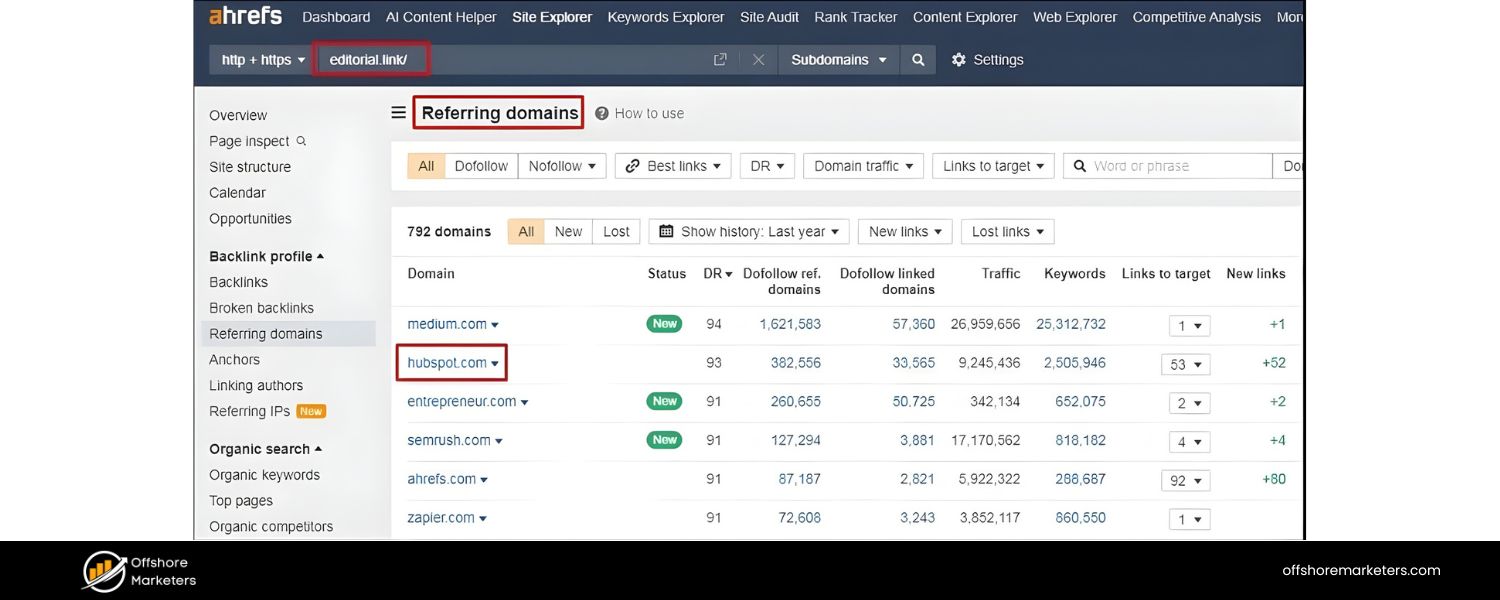Open Keywords Explorer in top navigation
1500x600 pixels.
[x=666, y=17]
